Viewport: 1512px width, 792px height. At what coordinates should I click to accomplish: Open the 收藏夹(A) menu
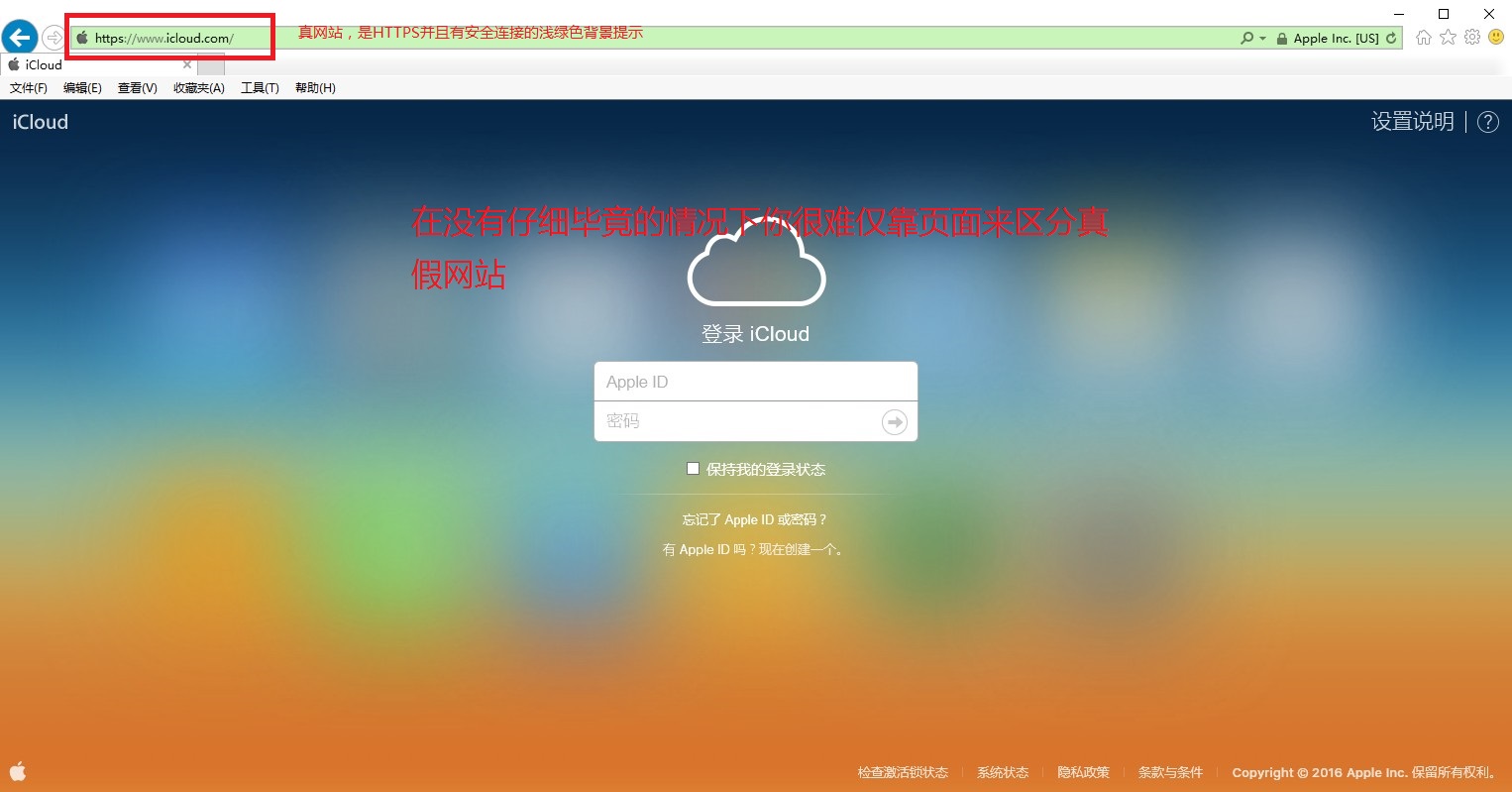(199, 88)
